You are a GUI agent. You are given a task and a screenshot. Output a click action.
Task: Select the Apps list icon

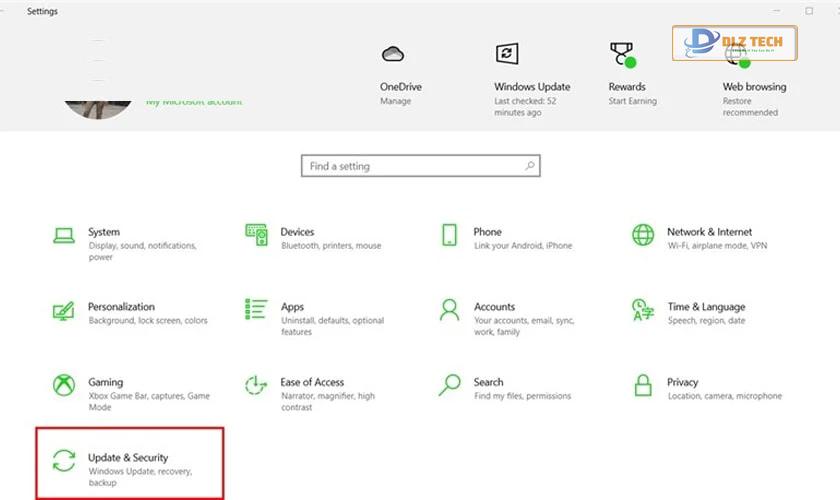click(256, 309)
